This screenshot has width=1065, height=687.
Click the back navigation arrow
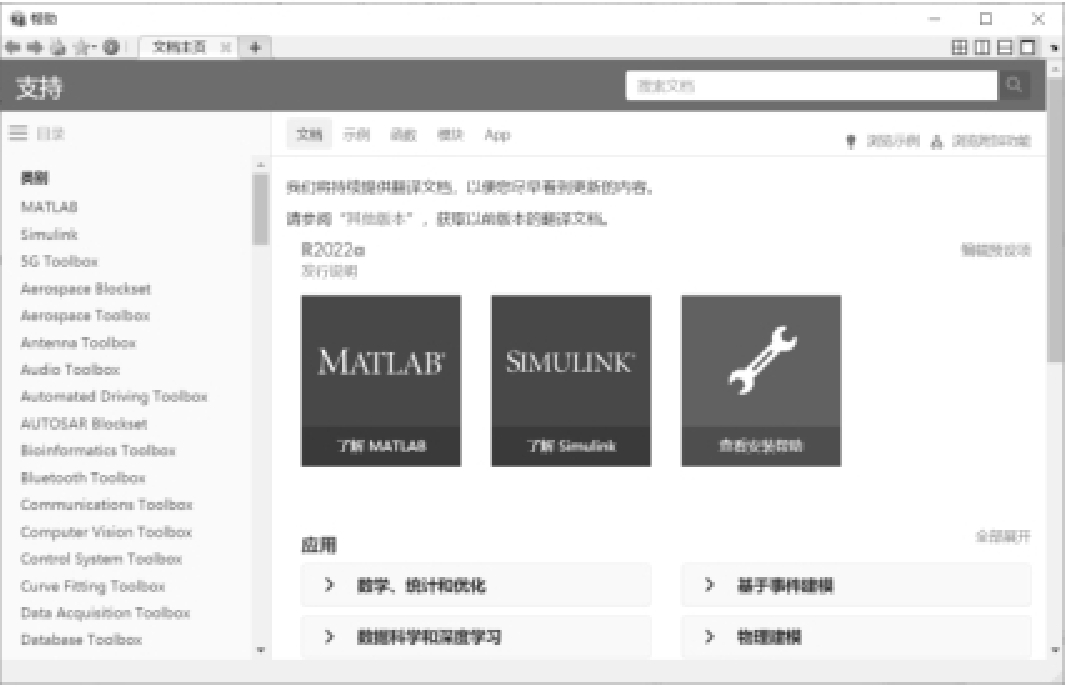click(10, 47)
